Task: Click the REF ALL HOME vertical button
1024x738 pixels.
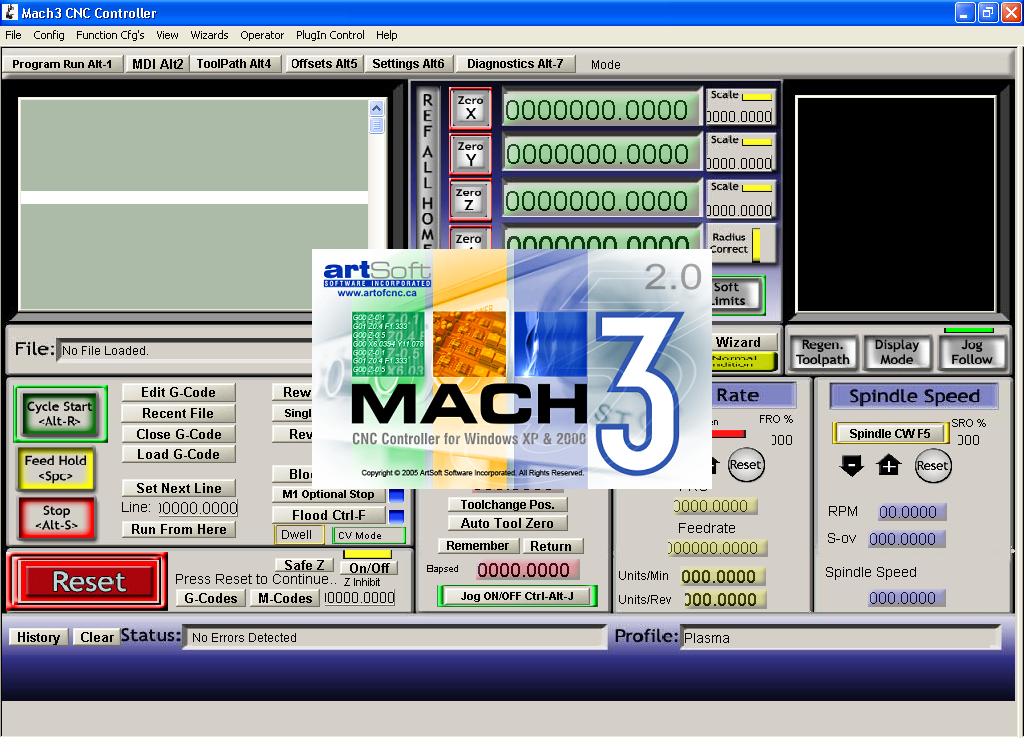Action: [x=427, y=170]
